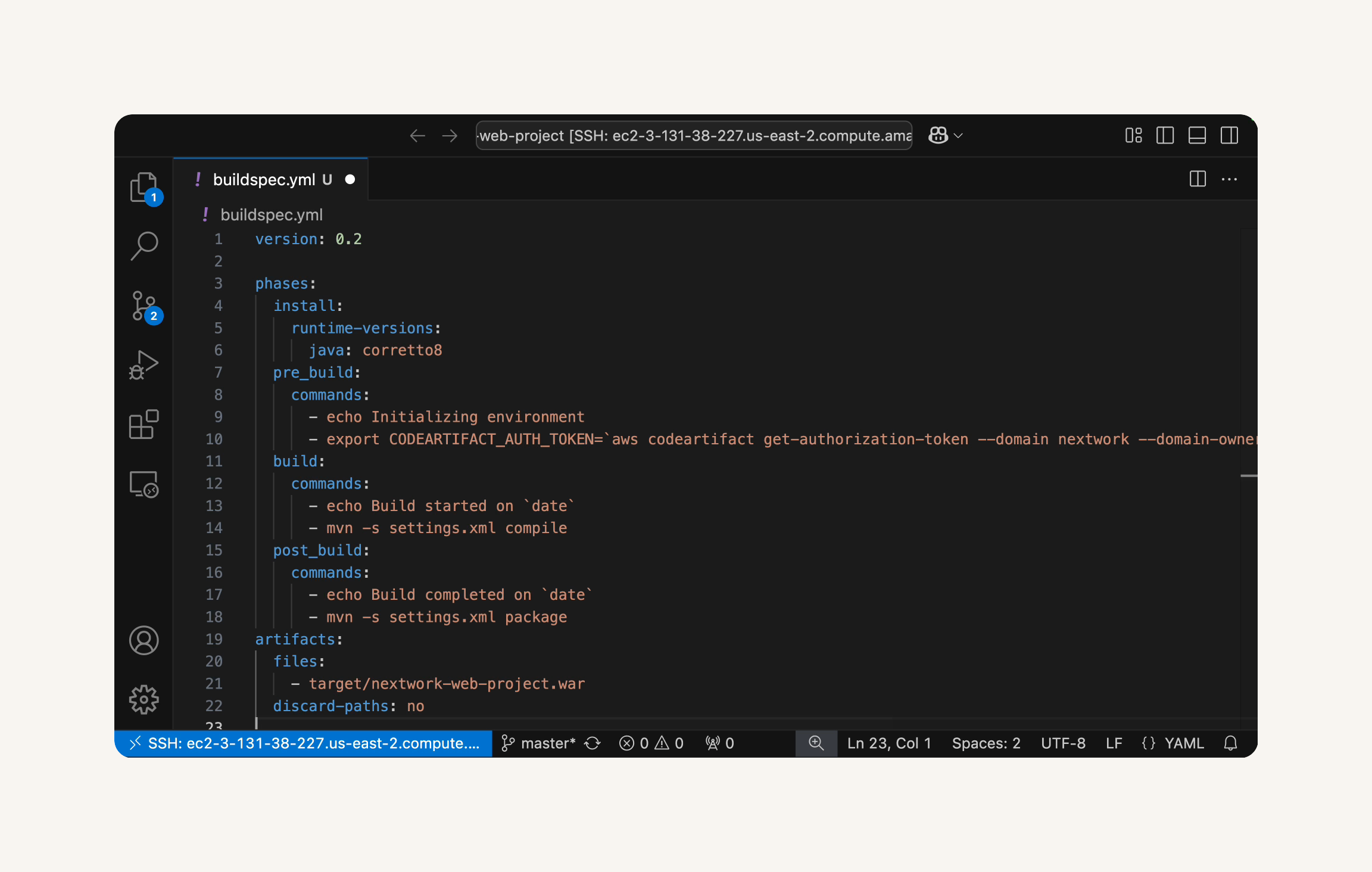Open the Explorer view in activity bar
Viewport: 1372px width, 872px height.
[x=144, y=187]
